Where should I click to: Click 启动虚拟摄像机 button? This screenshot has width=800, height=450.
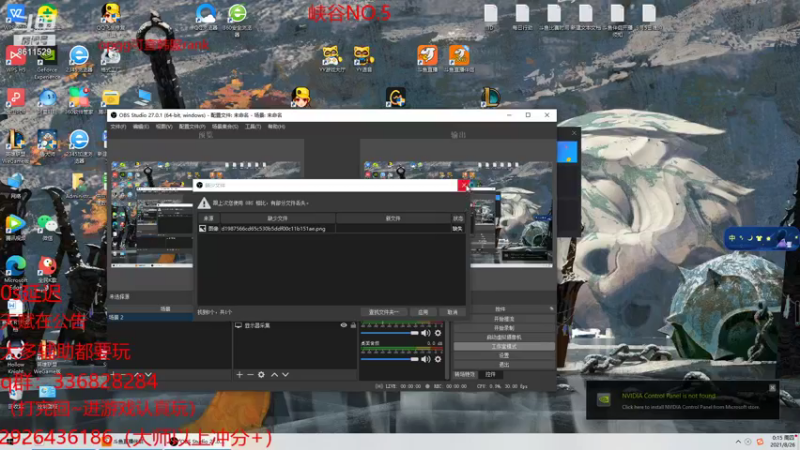pos(504,337)
